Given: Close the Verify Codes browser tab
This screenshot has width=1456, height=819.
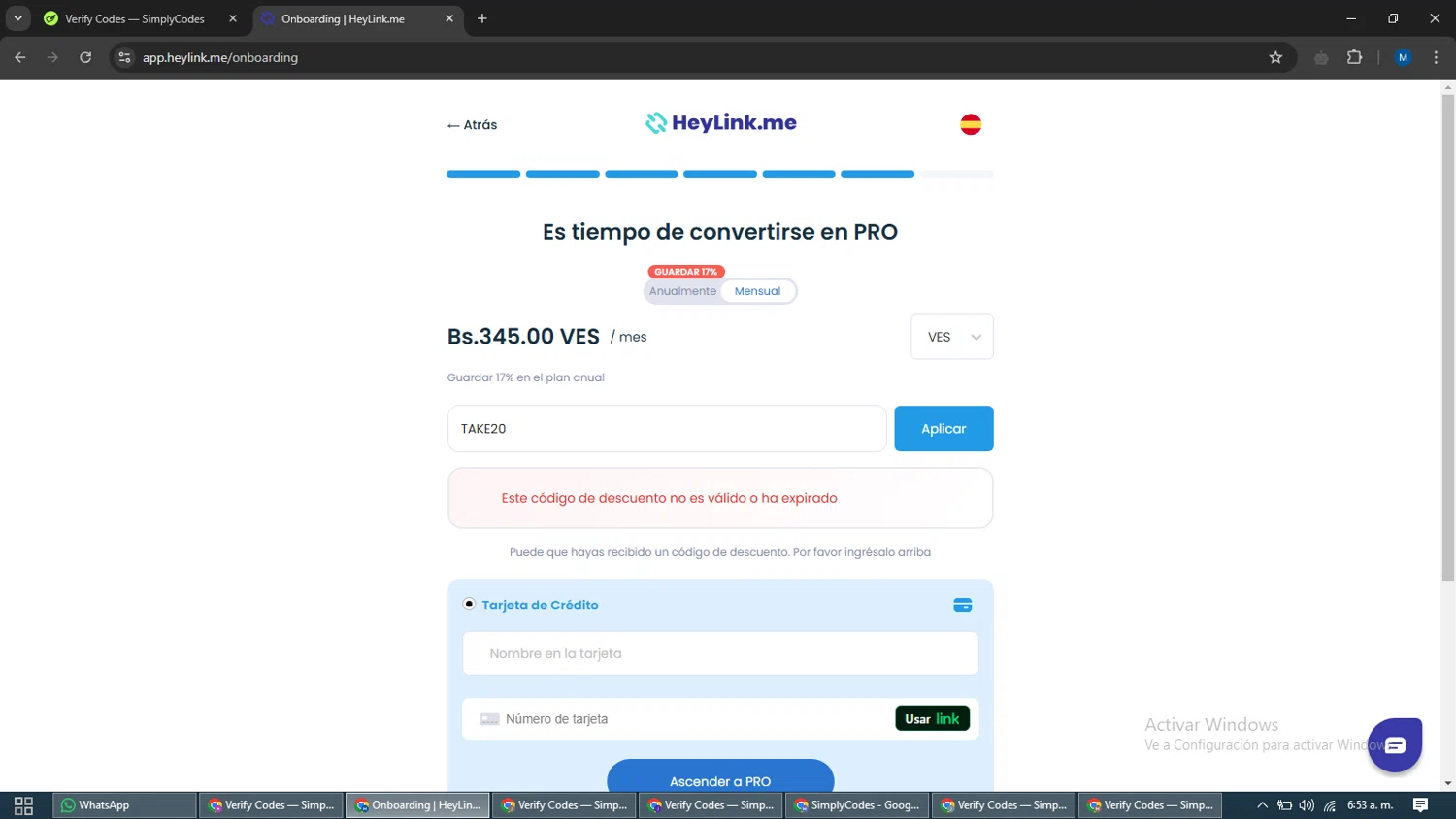Looking at the screenshot, I should coord(233,18).
